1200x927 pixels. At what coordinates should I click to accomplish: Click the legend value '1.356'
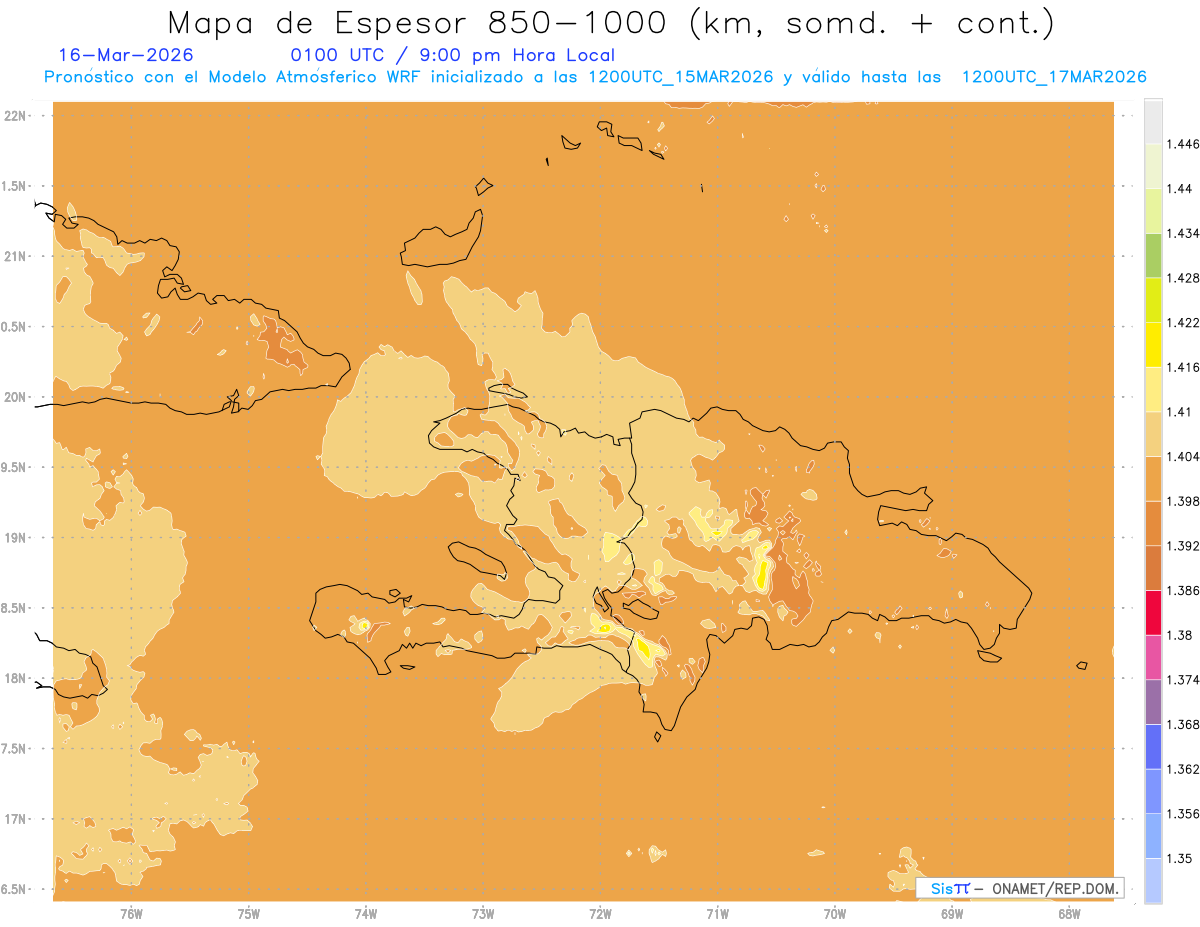click(1183, 814)
